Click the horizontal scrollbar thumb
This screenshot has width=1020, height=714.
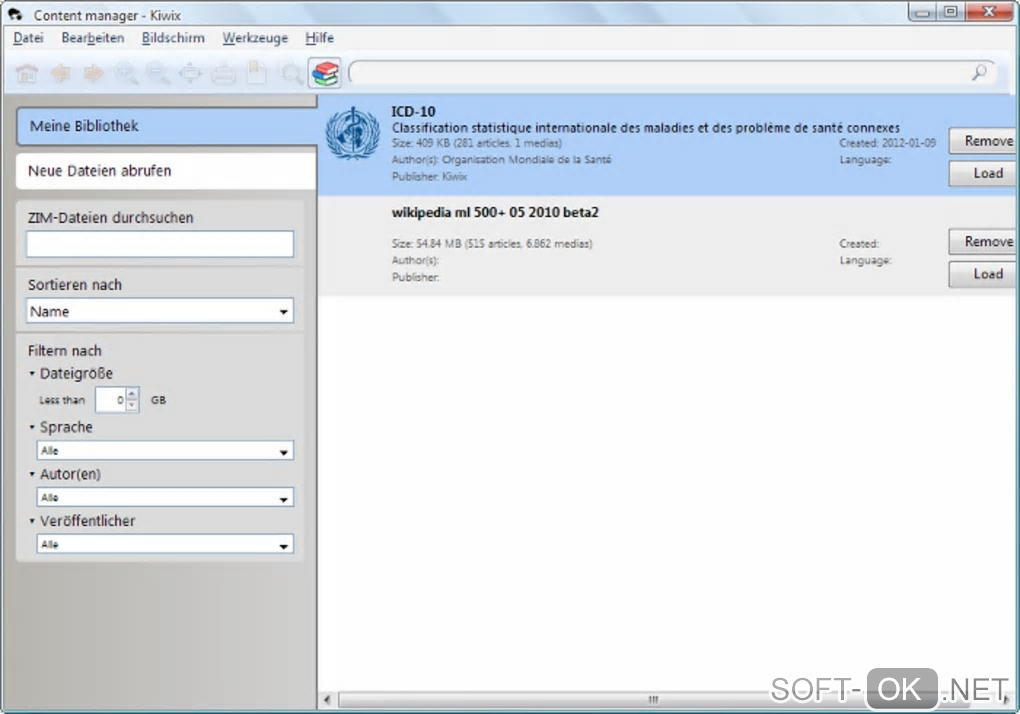click(654, 700)
